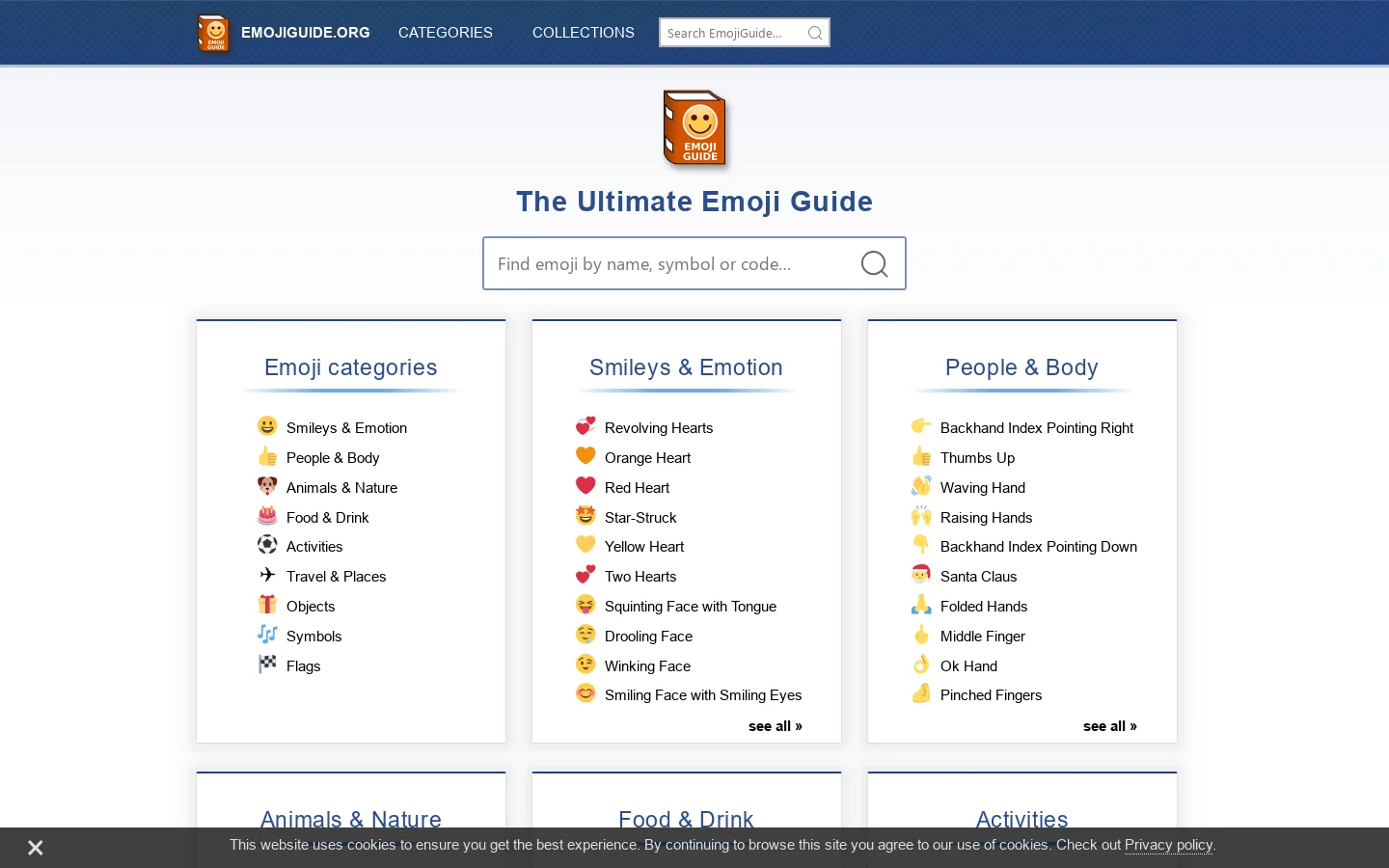Open the Squinting Face with Tongue link
The image size is (1389, 868).
coord(691,607)
